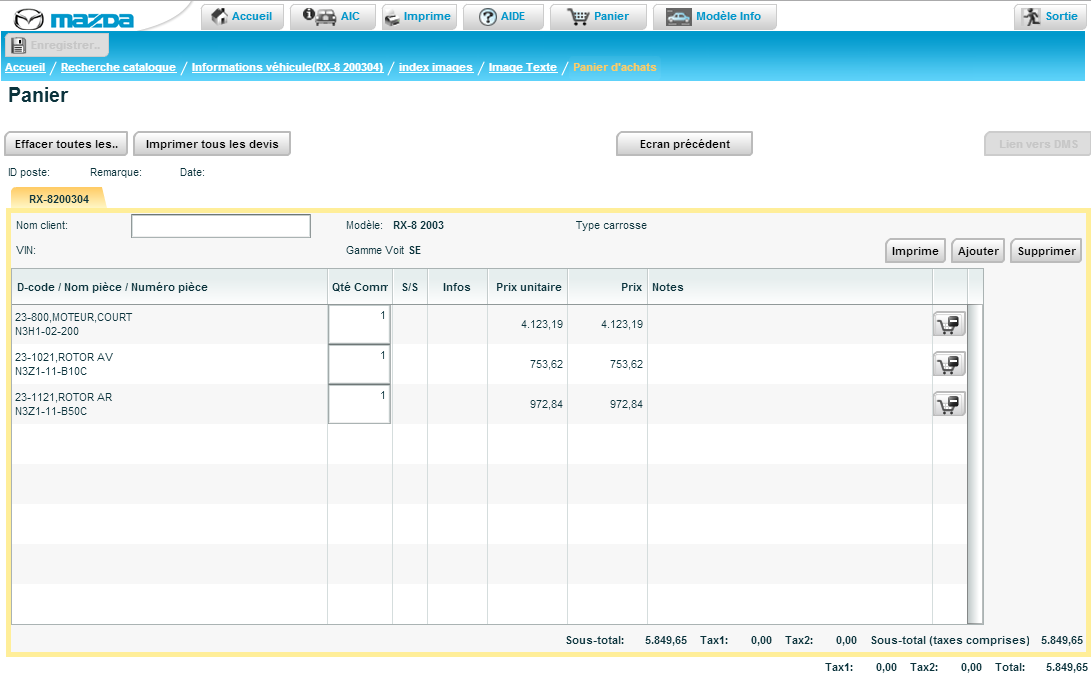Open the Accueil home toolbar button

[x=243, y=17]
